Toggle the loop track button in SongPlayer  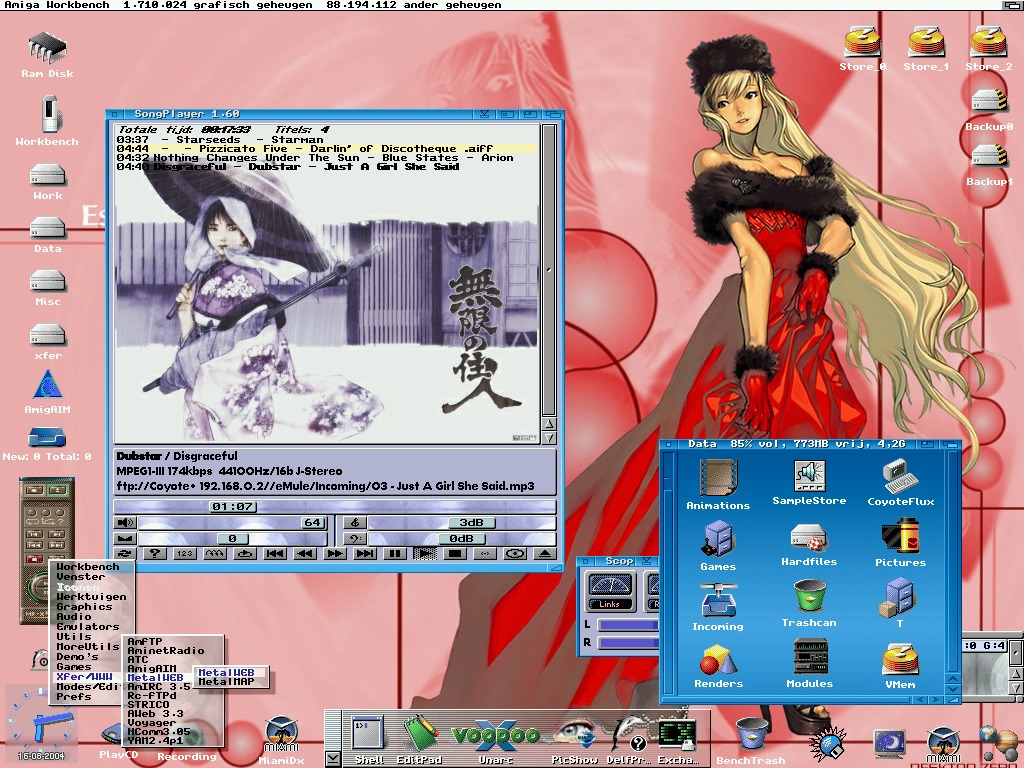[245, 554]
